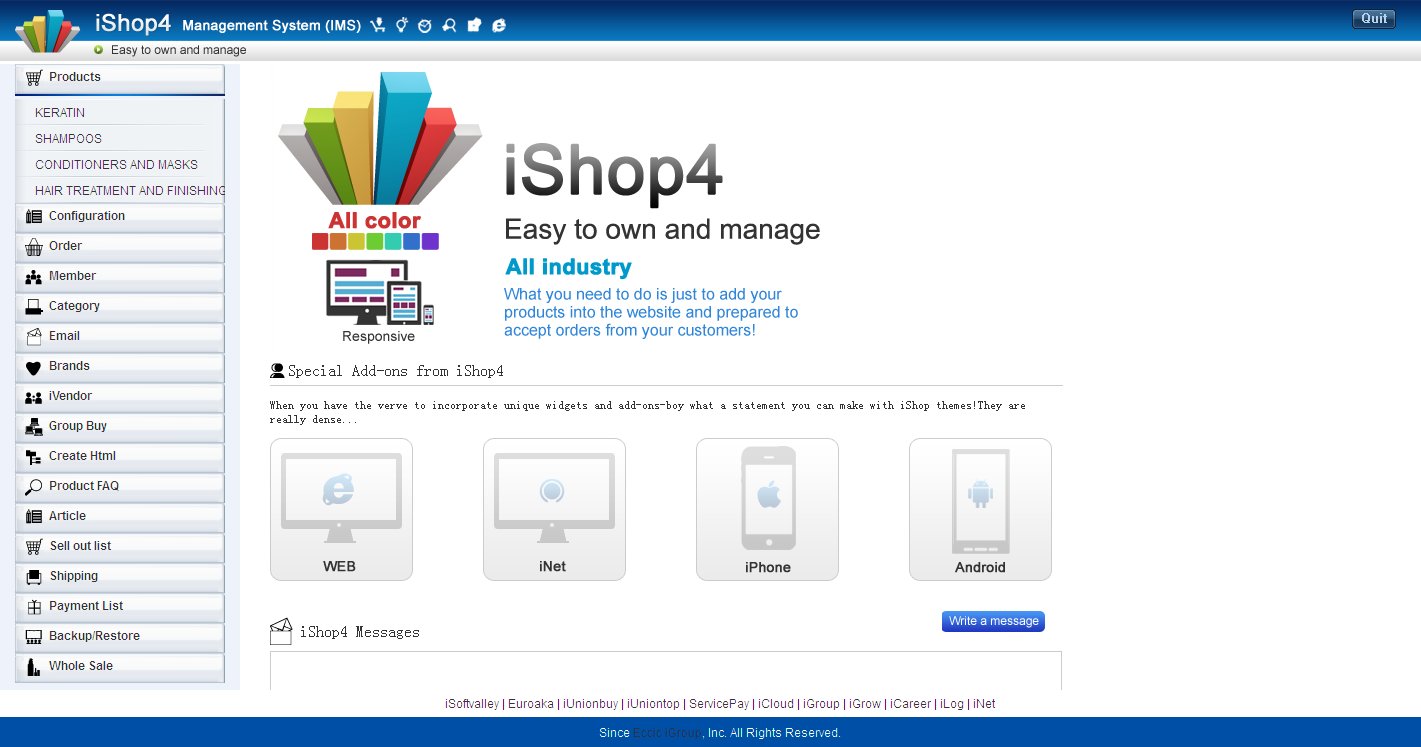Click the cart icon beside Sell out list
This screenshot has height=747, width=1421.
click(34, 547)
